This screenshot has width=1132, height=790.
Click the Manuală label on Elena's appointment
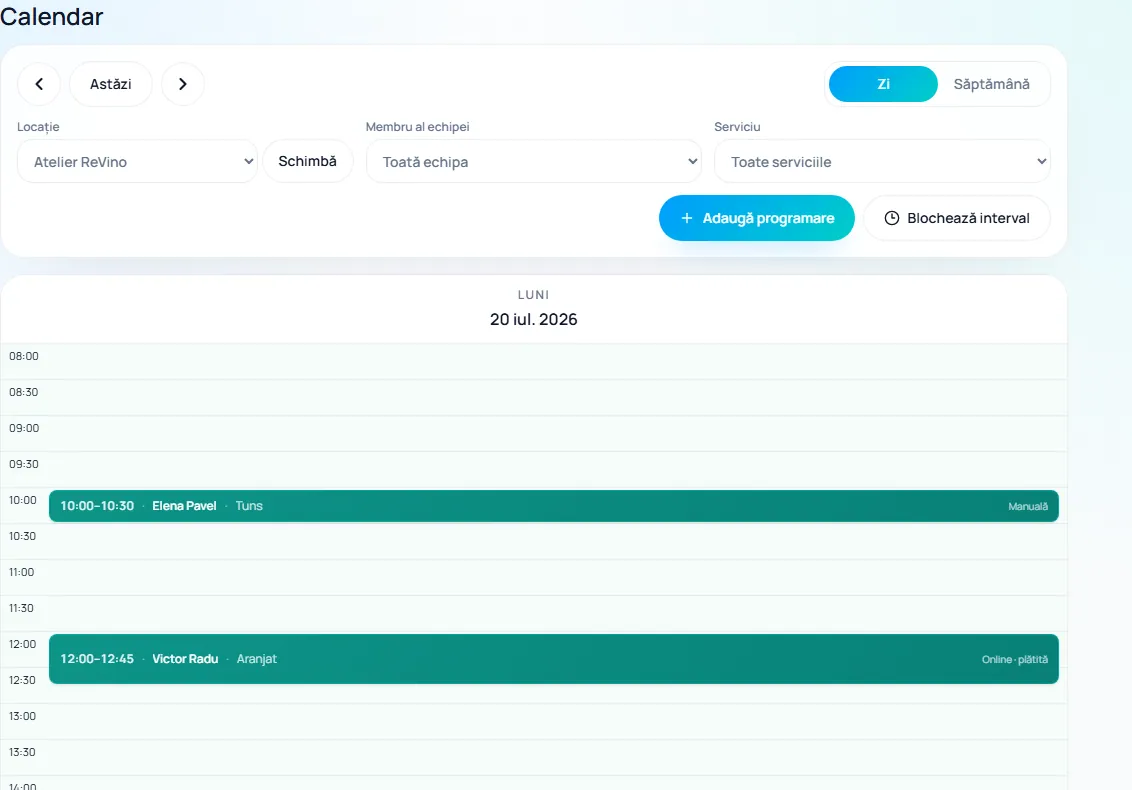(1028, 507)
